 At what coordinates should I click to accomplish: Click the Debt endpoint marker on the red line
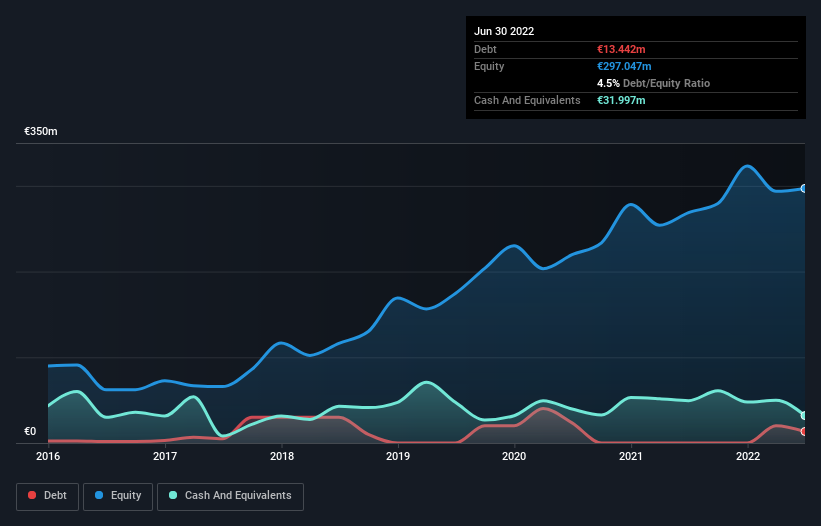click(804, 432)
